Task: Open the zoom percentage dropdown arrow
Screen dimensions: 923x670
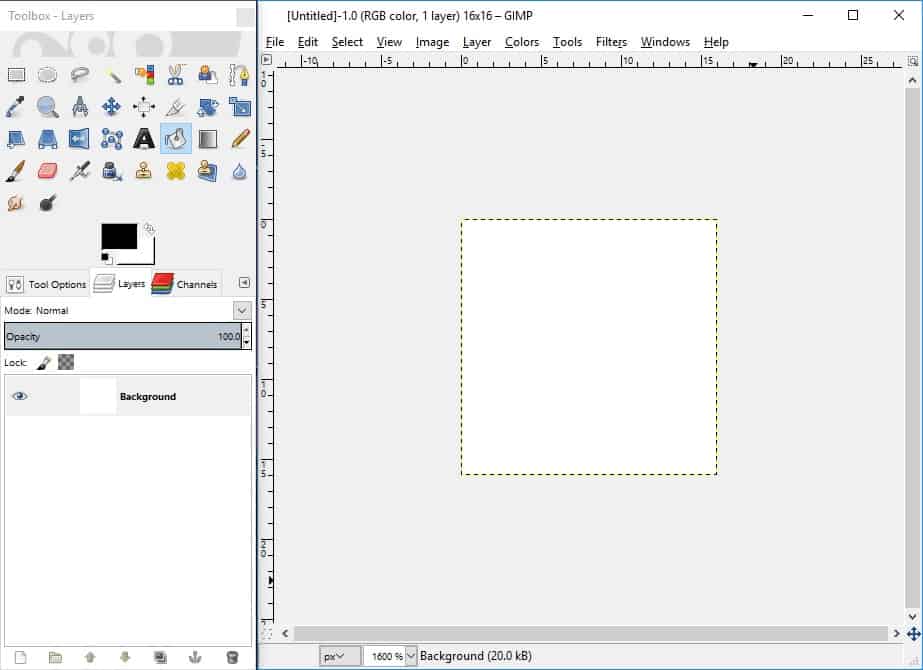Action: pos(411,656)
